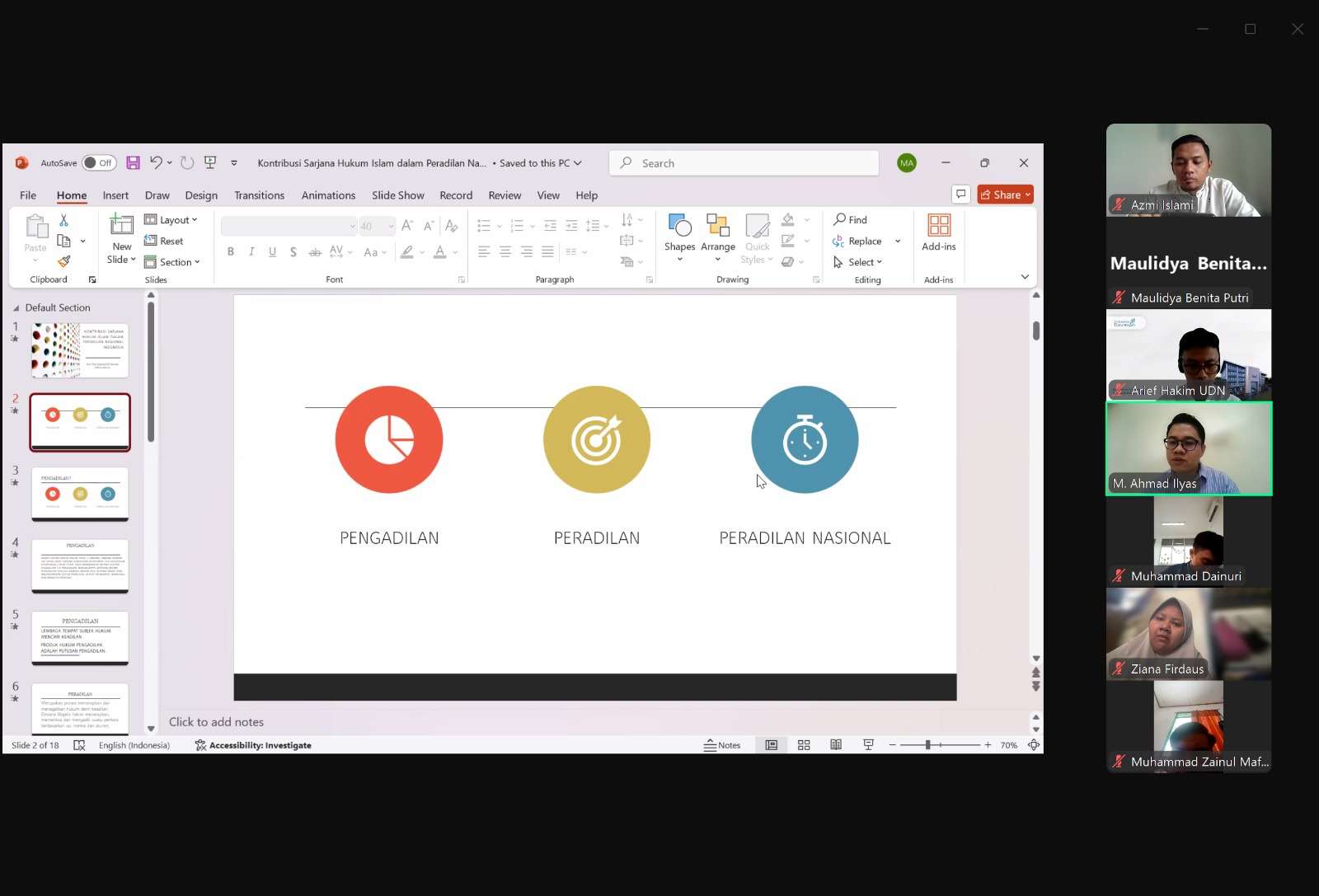
Task: Collapse the Default Section triangle
Action: 16,307
